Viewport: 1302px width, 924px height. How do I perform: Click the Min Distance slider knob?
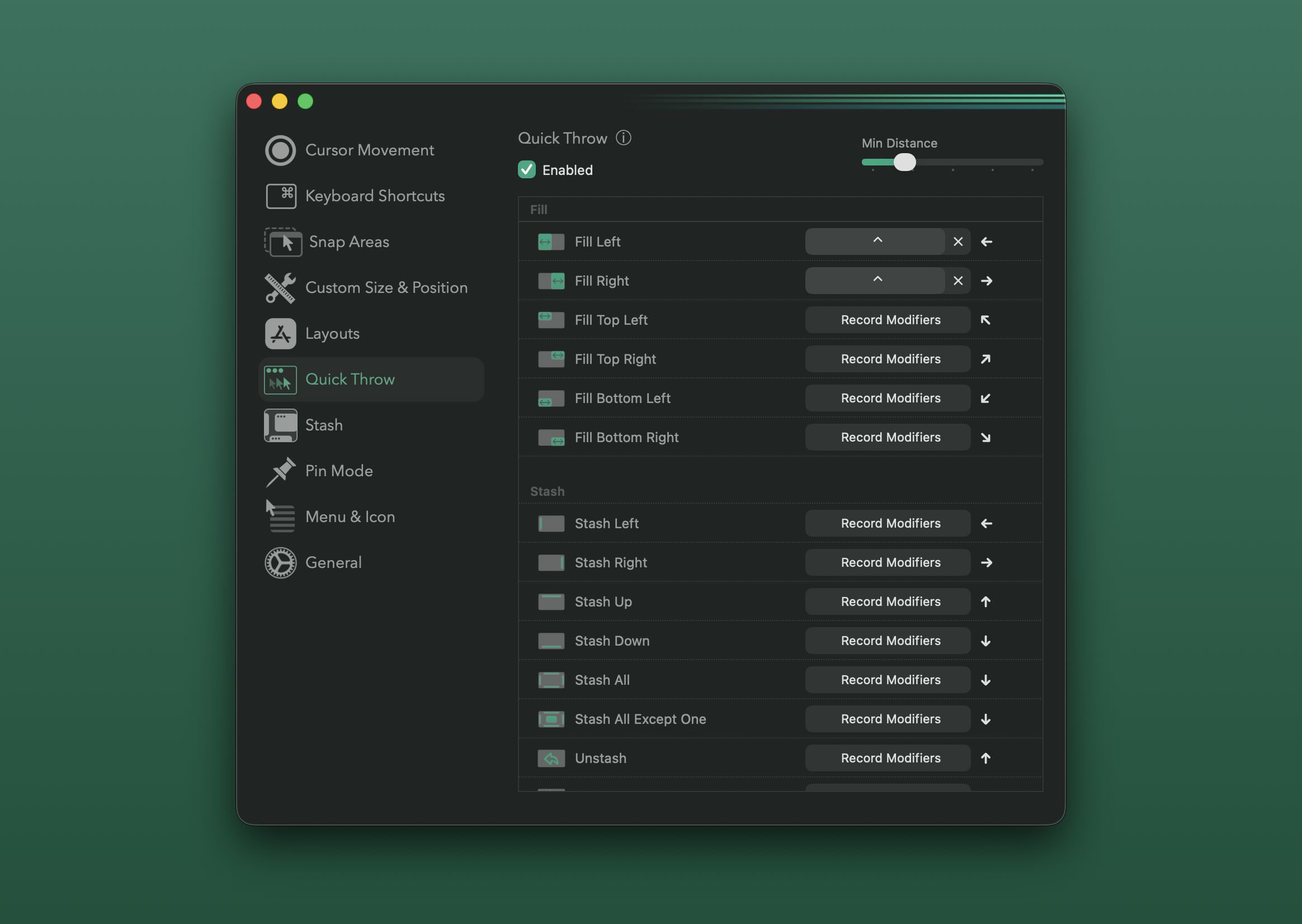coord(904,163)
